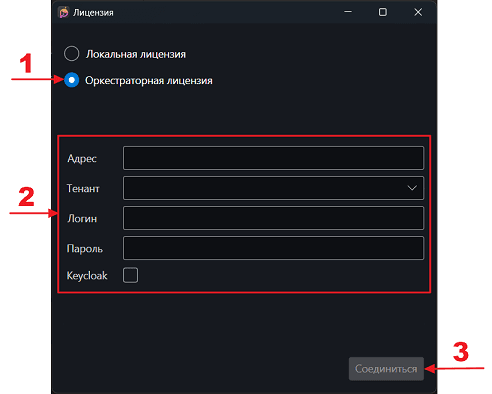Click the Keycloak label text
Screen dimensions: 492x394
87,276
